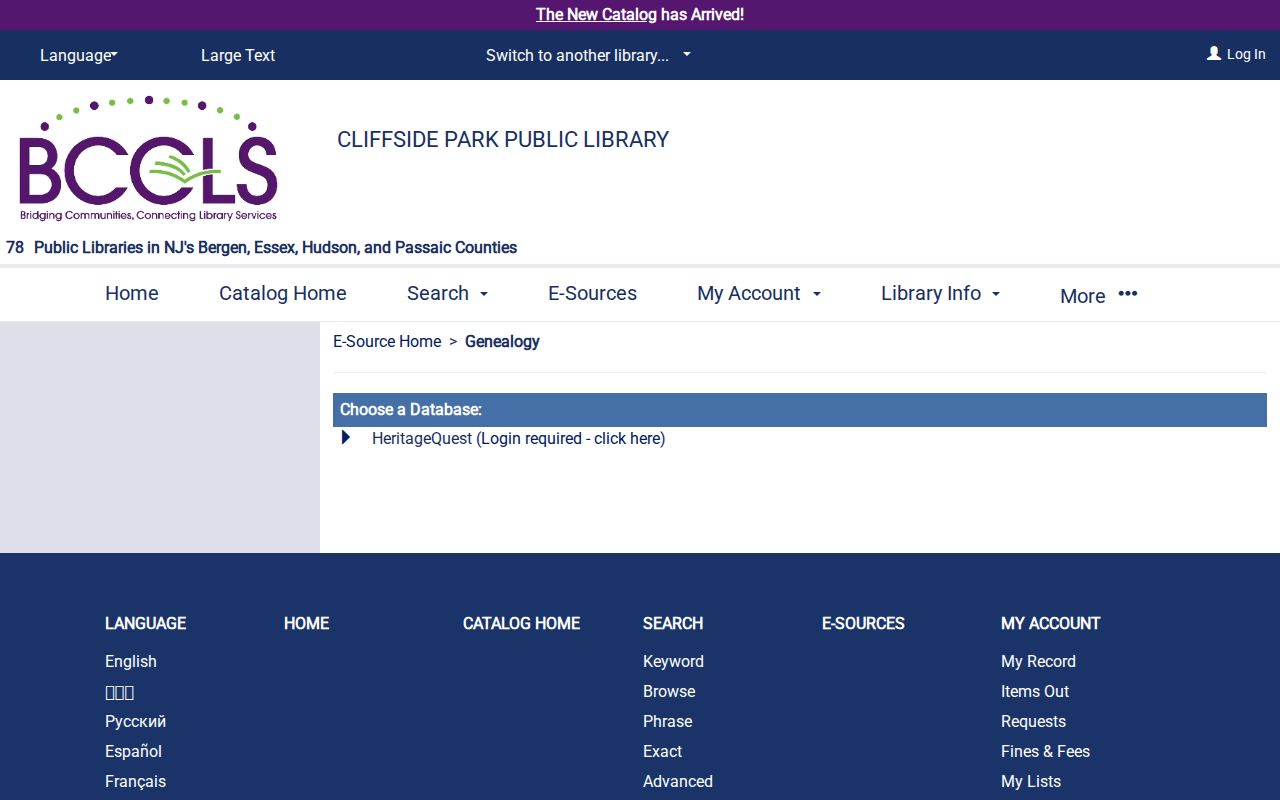Go to Home in navigation bar
Viewport: 1280px width, 800px height.
click(x=132, y=293)
